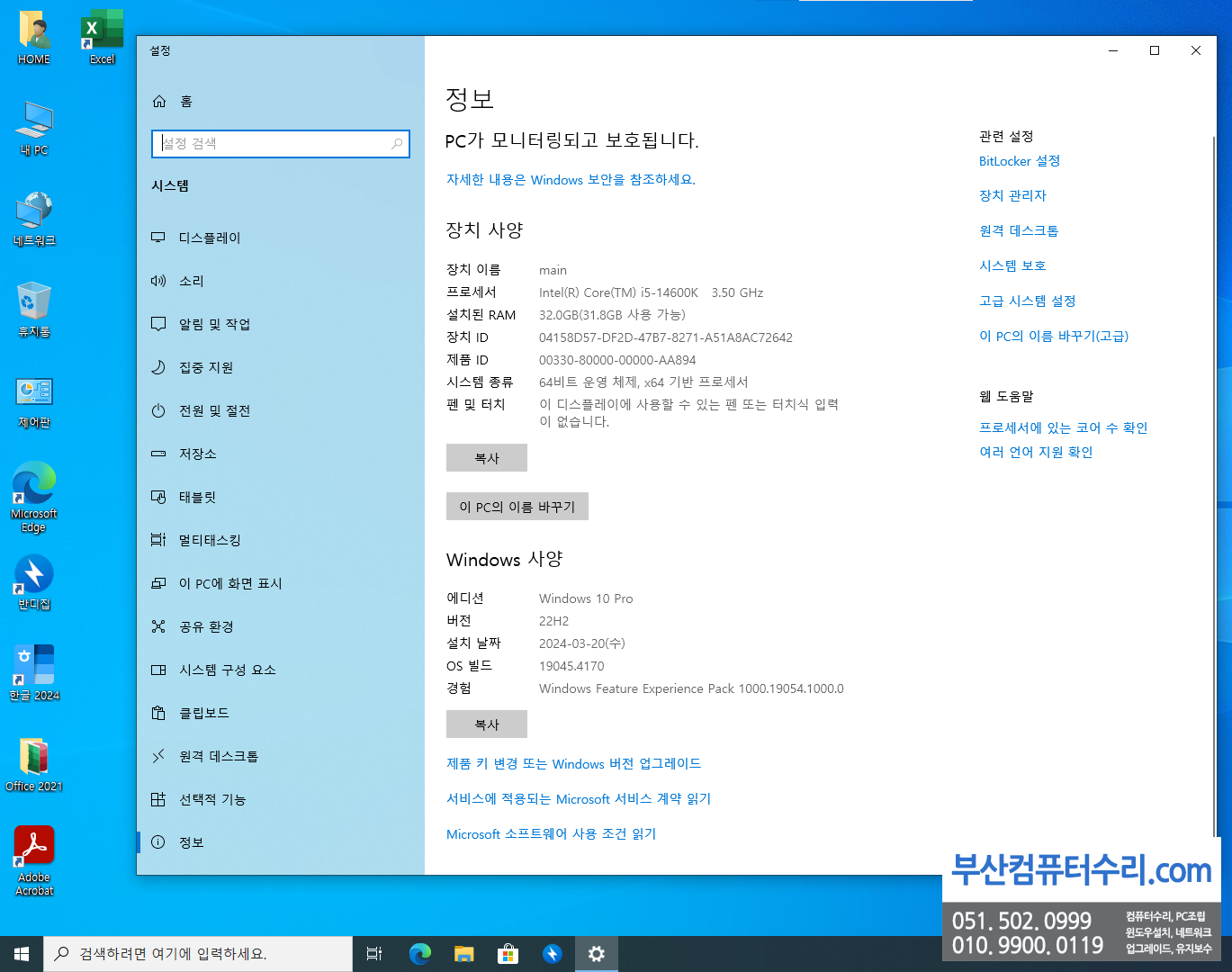The height and width of the screenshot is (972, 1232).
Task: Click the magnifier icon in 설정 검색 box
Action: pyautogui.click(x=397, y=144)
